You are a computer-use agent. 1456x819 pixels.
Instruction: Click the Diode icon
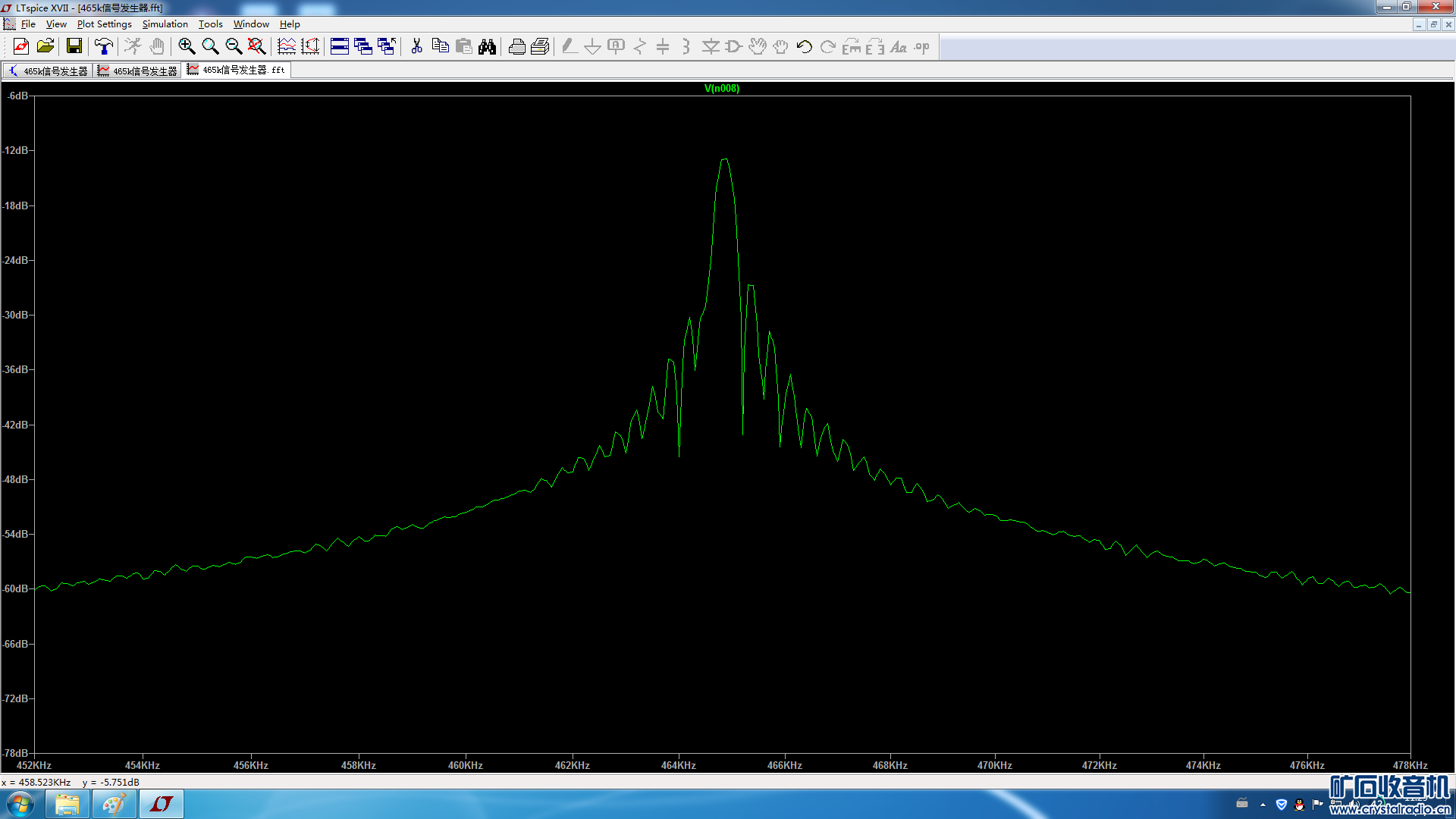[711, 47]
